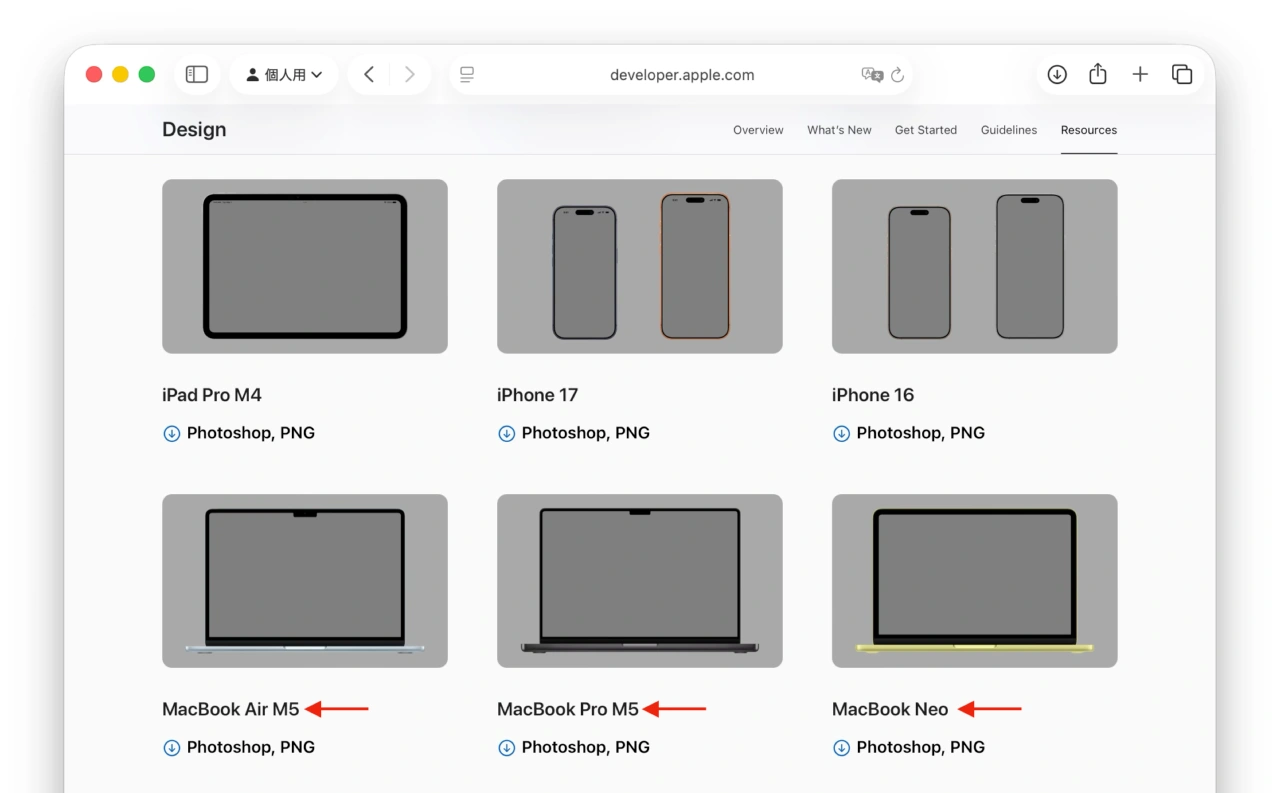This screenshot has height=793, width=1280.
Task: Open Safari's Downloads list icon
Action: 1056,74
